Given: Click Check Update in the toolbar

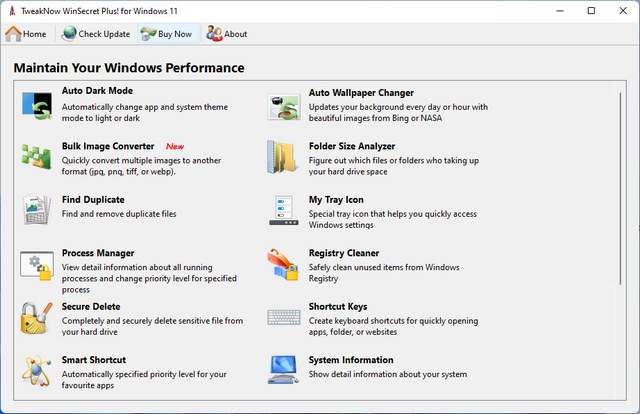Looking at the screenshot, I should [96, 34].
